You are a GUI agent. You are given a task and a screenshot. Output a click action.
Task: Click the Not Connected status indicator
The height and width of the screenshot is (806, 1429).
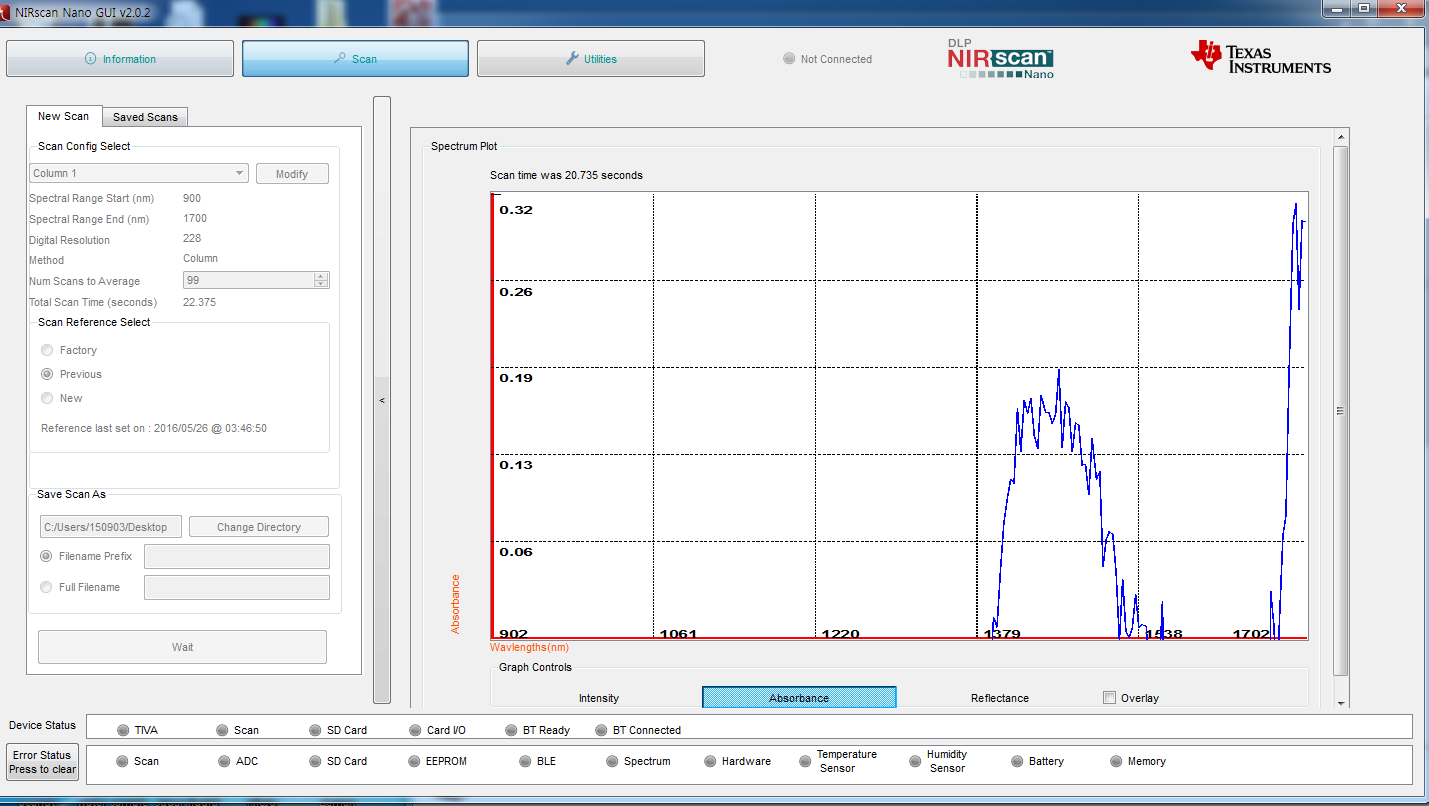click(x=789, y=59)
